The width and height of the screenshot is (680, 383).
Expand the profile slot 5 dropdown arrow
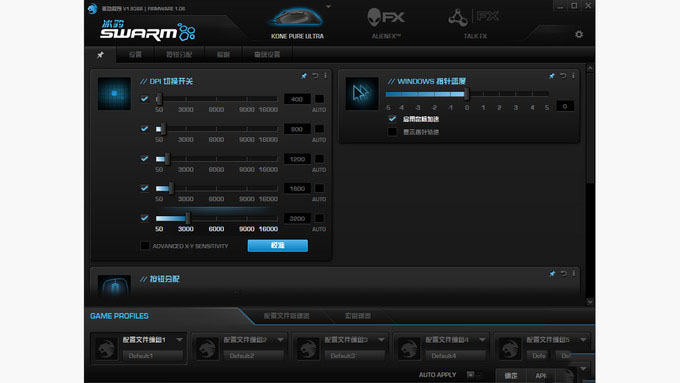[583, 340]
